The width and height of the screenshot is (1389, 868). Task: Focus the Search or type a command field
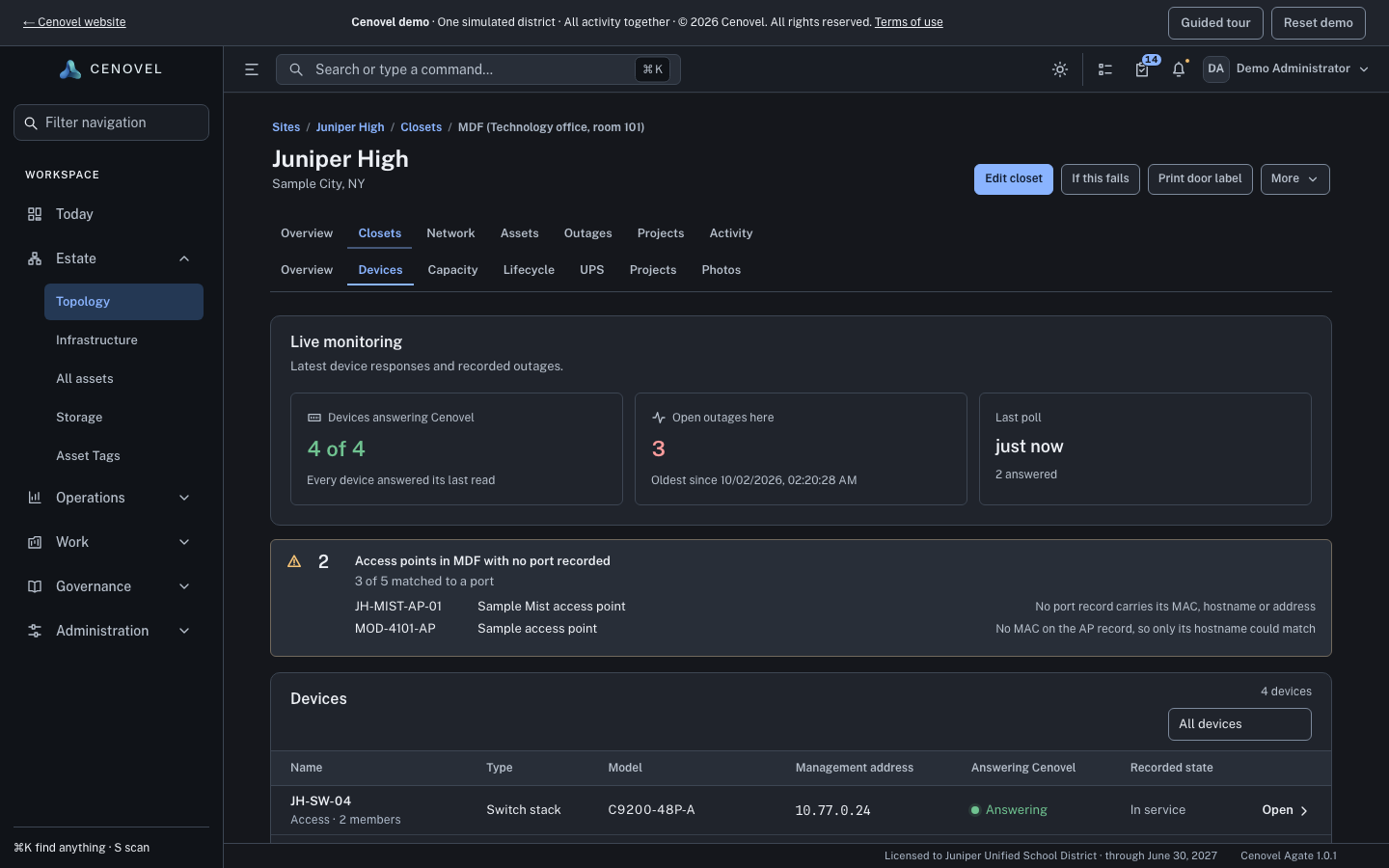coord(477,69)
